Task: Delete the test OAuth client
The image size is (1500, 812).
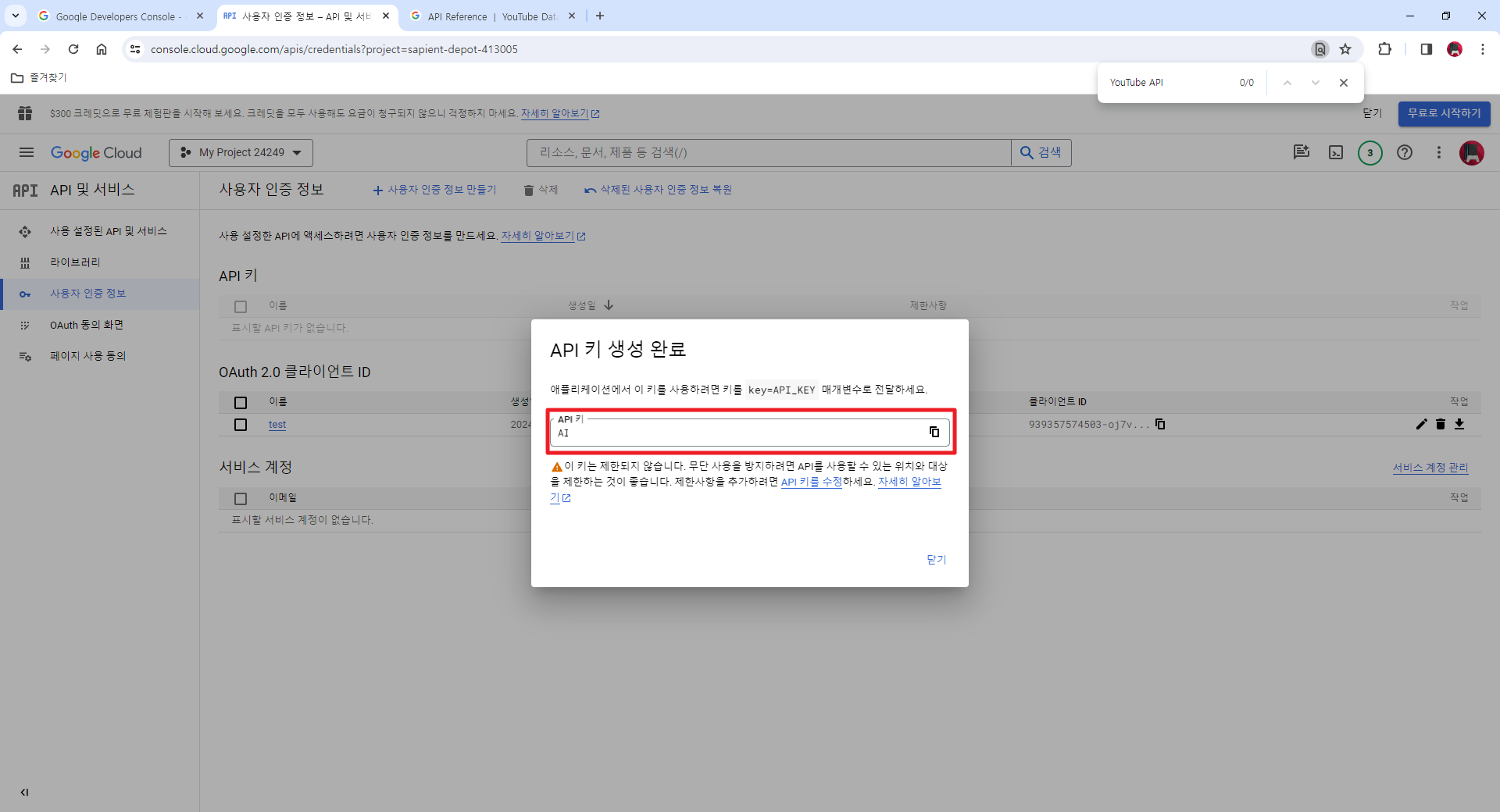Action: click(1441, 425)
